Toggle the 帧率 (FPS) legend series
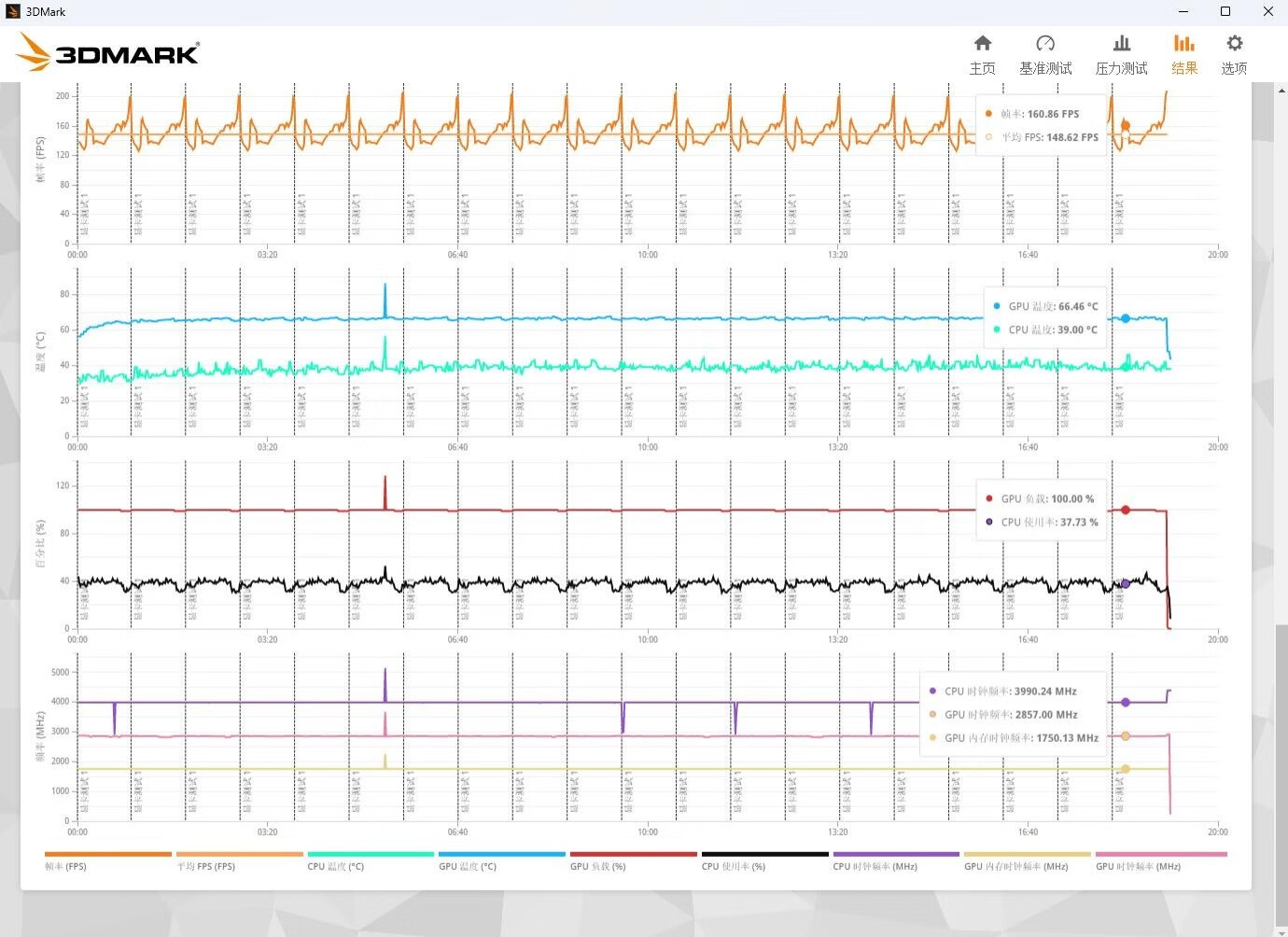This screenshot has height=937, width=1288. click(x=108, y=860)
